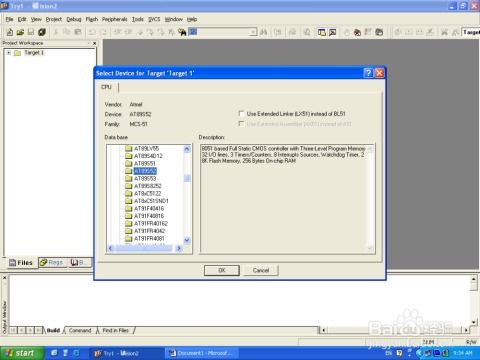Open the Project menu
The image size is (480, 360).
[54, 19]
